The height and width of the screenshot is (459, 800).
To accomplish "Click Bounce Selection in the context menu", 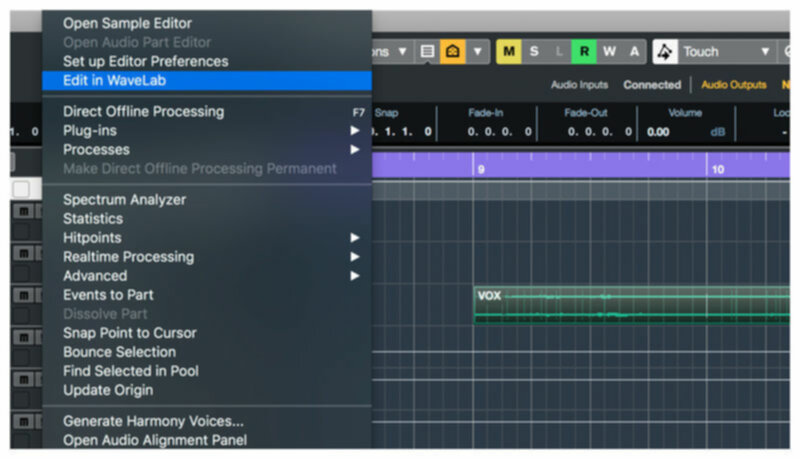I will (119, 352).
